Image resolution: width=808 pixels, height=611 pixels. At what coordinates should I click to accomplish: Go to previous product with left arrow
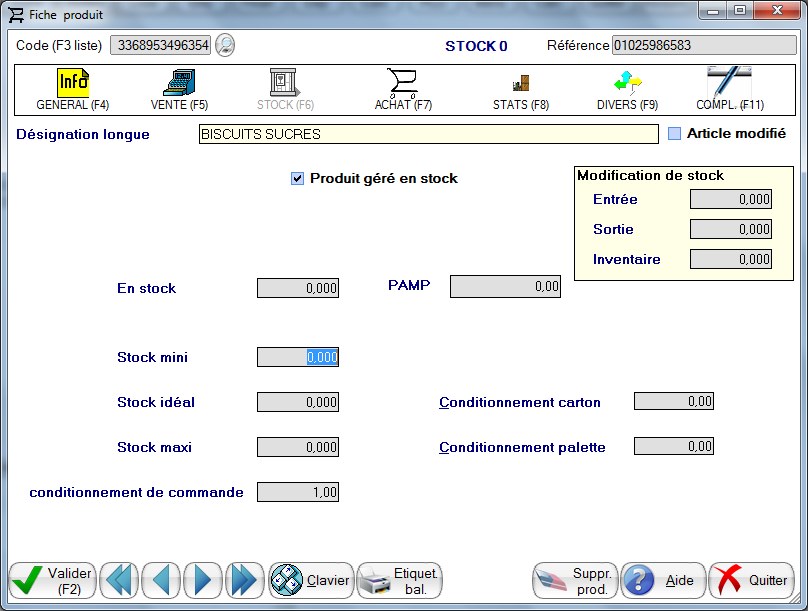coord(161,580)
